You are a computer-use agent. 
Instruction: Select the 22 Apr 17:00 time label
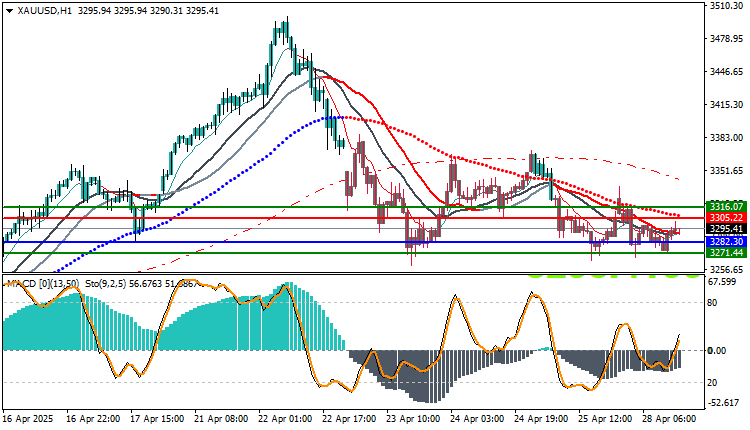(350, 419)
